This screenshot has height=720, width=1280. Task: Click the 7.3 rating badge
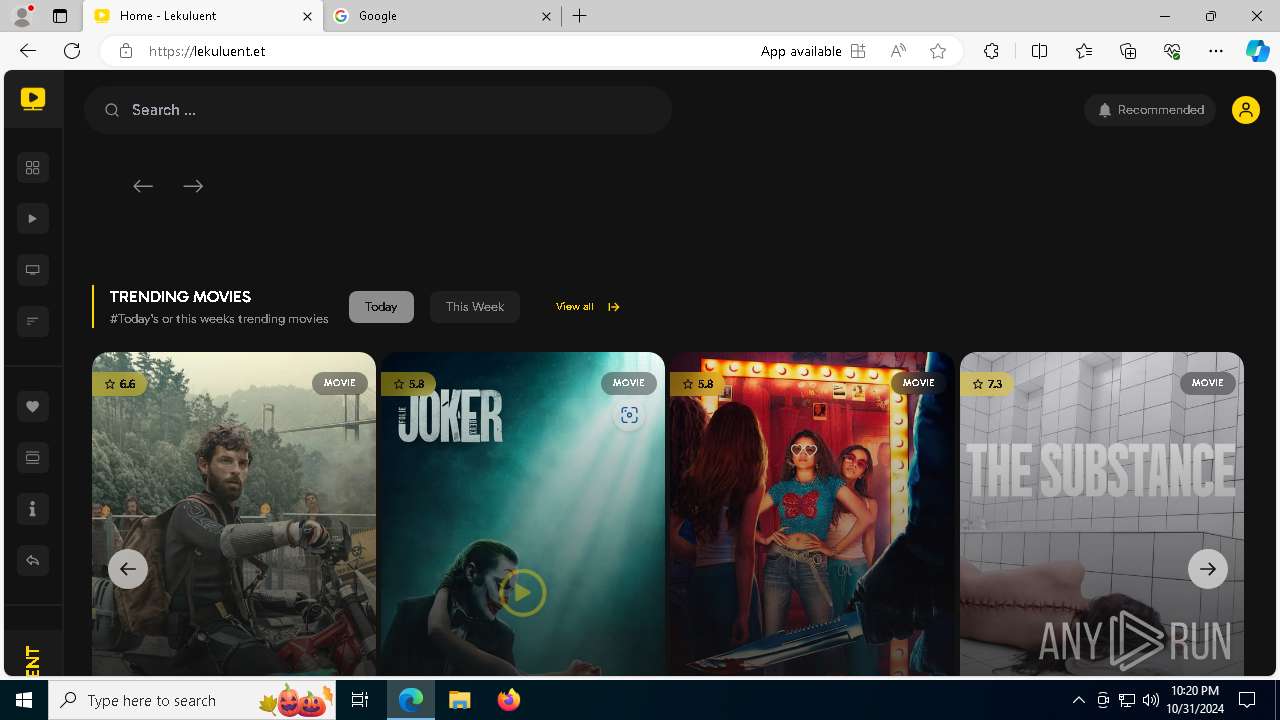(987, 384)
